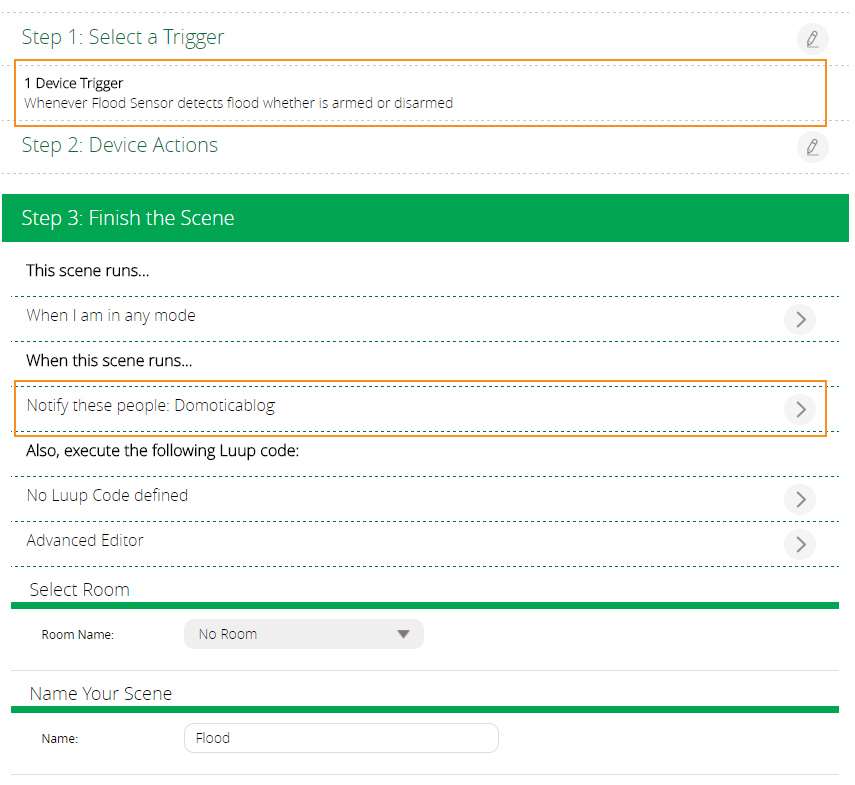Expand Step 1: Select a Trigger
This screenshot has width=855, height=785.
(x=123, y=37)
